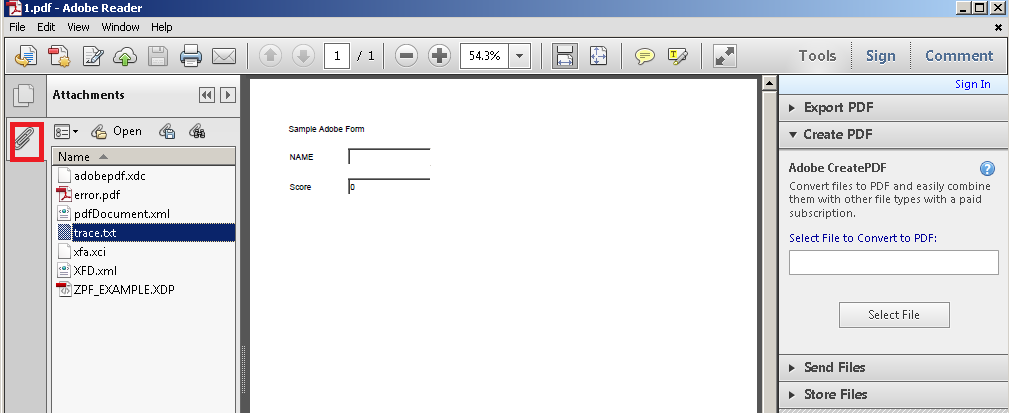Toggle fit width scrolling mode icon
Viewport: 1009px width, 413px height.
click(x=564, y=56)
